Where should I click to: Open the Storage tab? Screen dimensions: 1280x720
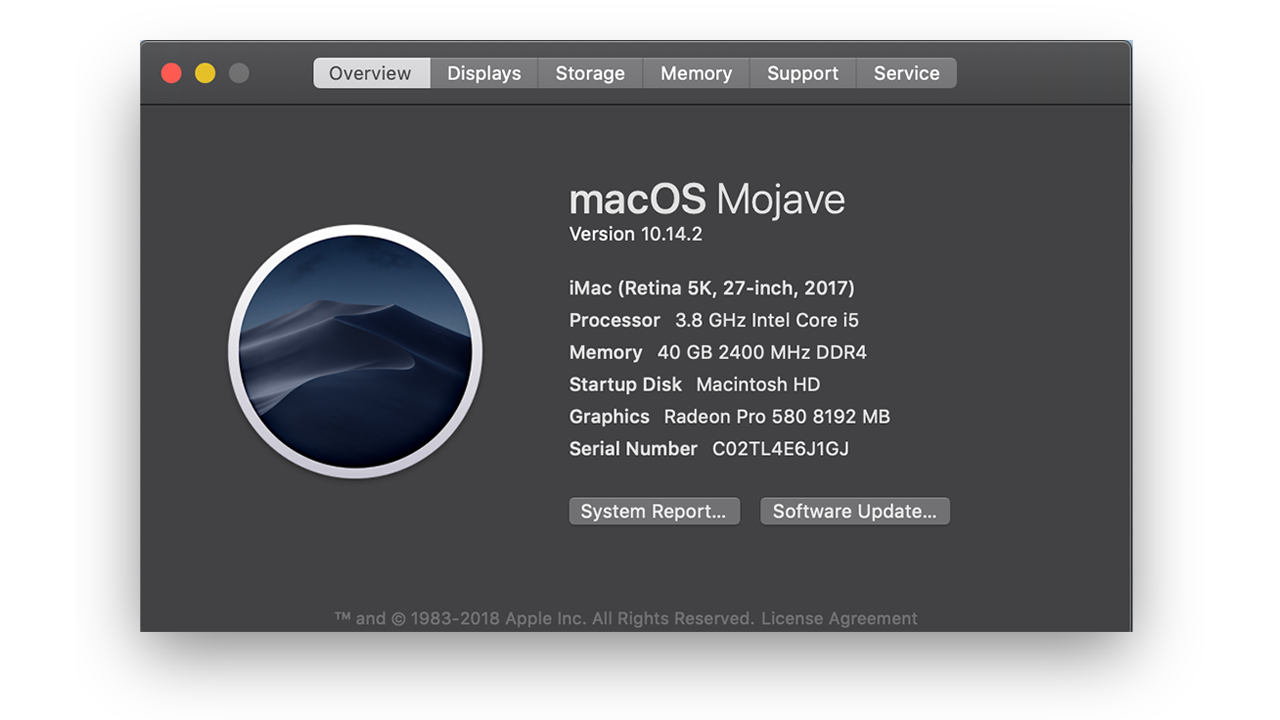coord(590,73)
